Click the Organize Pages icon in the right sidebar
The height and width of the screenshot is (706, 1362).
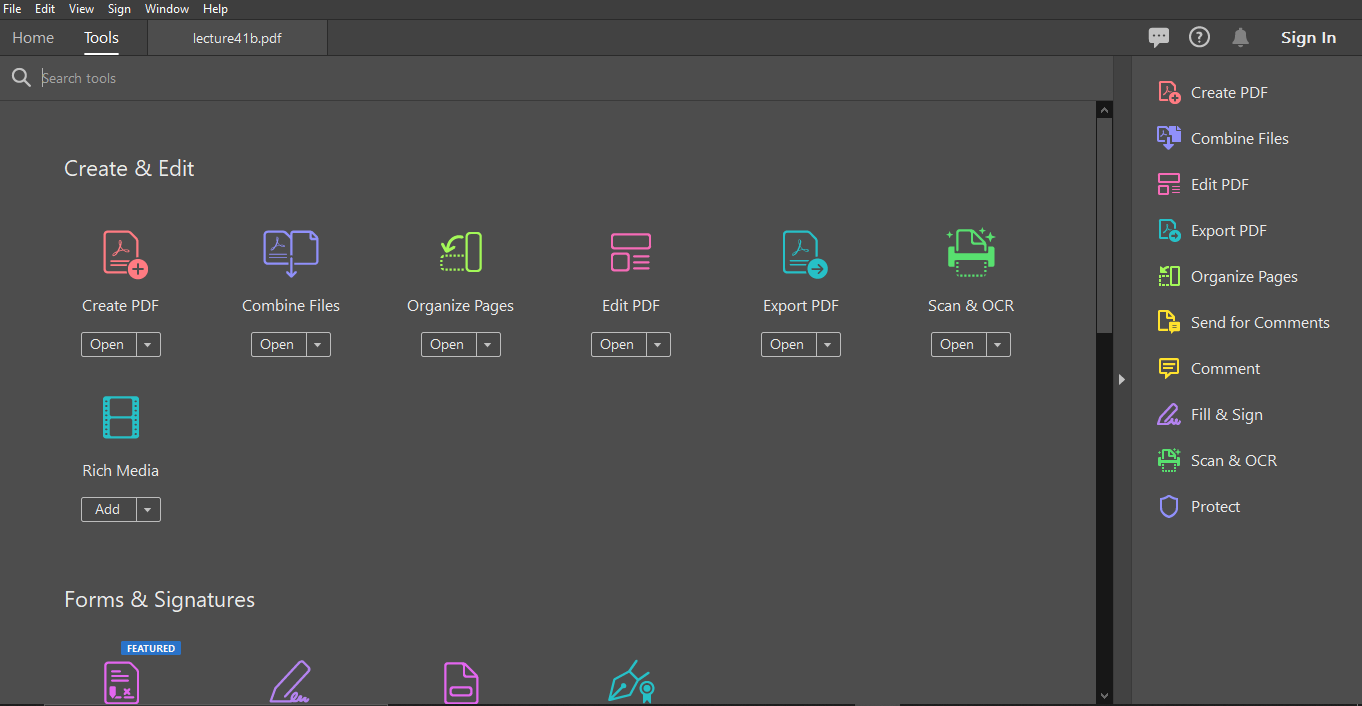point(1169,276)
